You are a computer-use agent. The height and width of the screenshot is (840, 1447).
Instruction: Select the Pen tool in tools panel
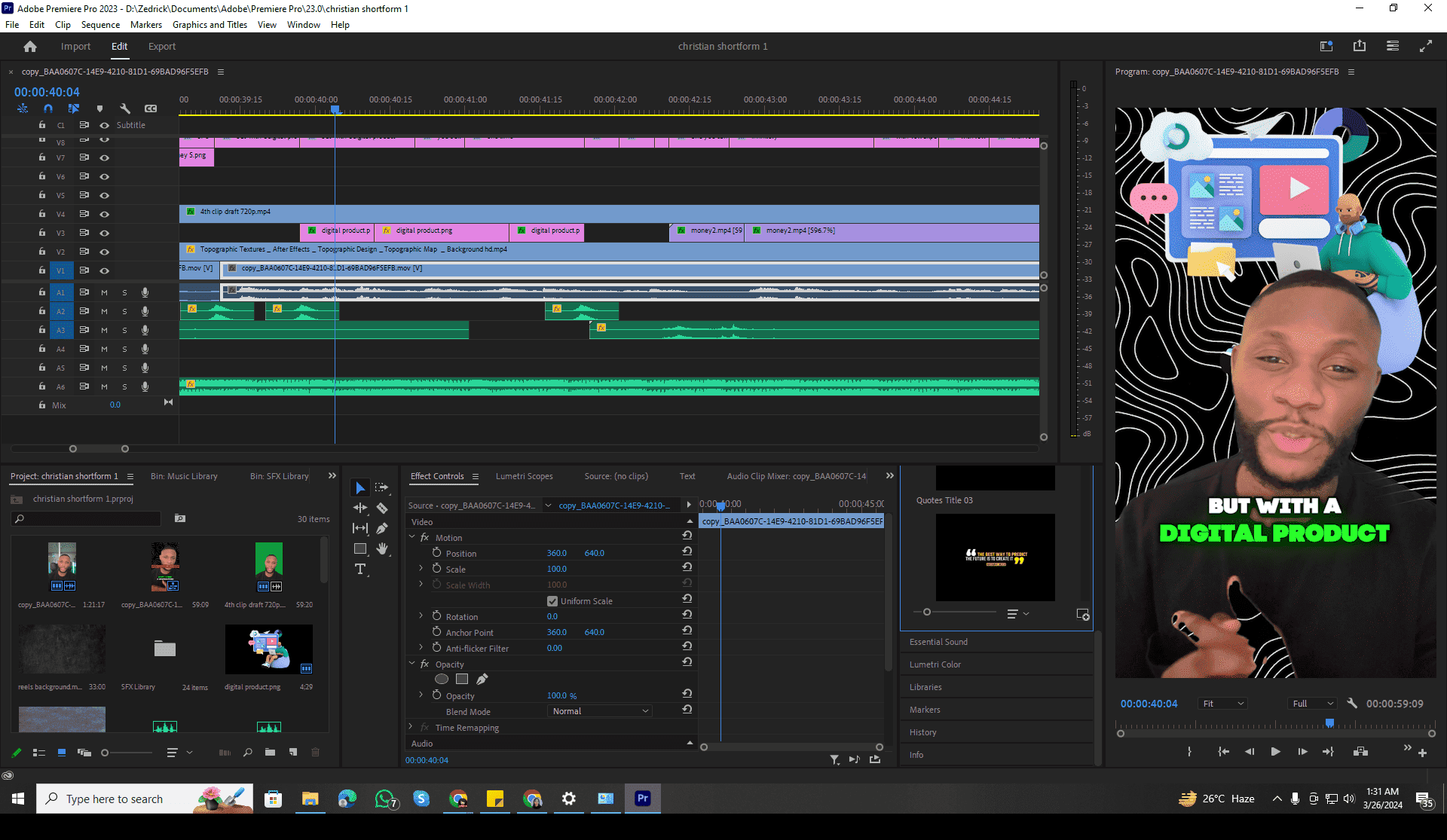click(382, 529)
